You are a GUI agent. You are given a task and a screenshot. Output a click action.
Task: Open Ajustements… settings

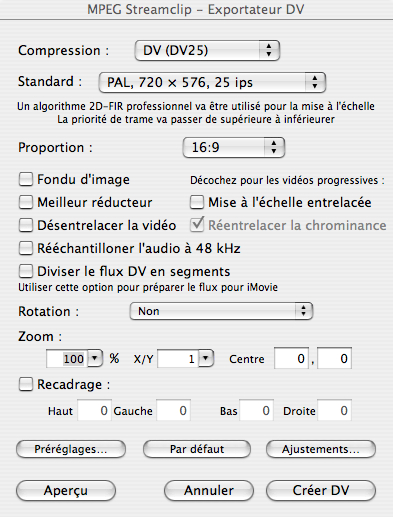point(321,449)
